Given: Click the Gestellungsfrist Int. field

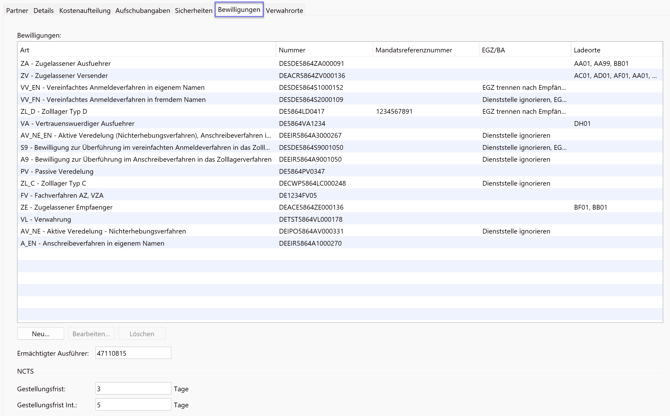Looking at the screenshot, I should (133, 405).
